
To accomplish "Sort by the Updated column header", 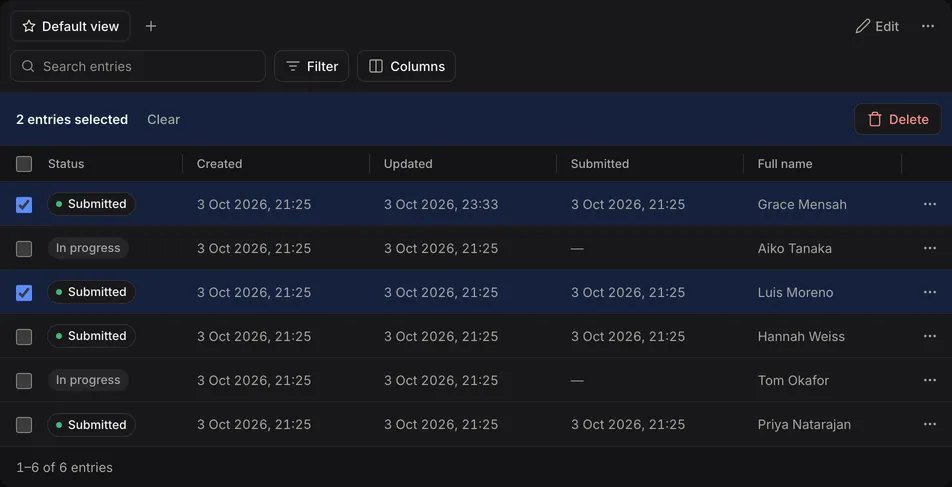I will pyautogui.click(x=408, y=164).
